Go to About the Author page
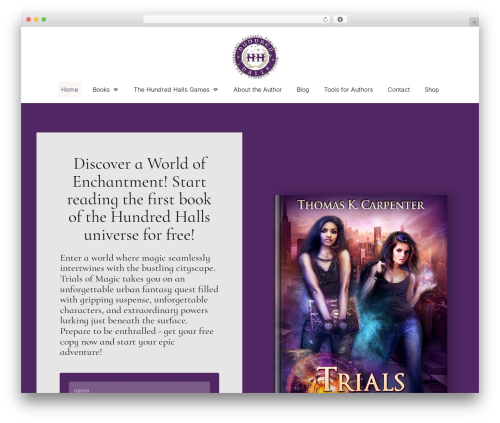The image size is (500, 423). coord(257,90)
